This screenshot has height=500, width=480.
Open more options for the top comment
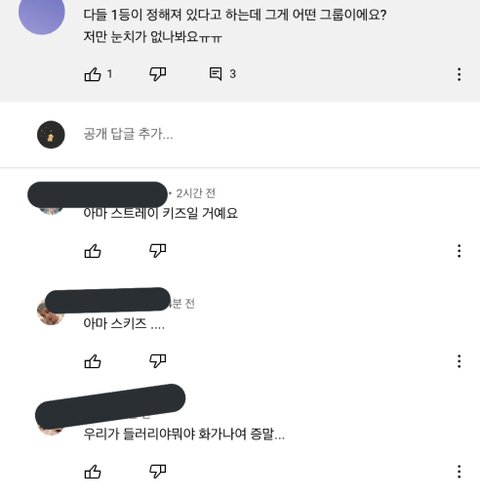(459, 74)
